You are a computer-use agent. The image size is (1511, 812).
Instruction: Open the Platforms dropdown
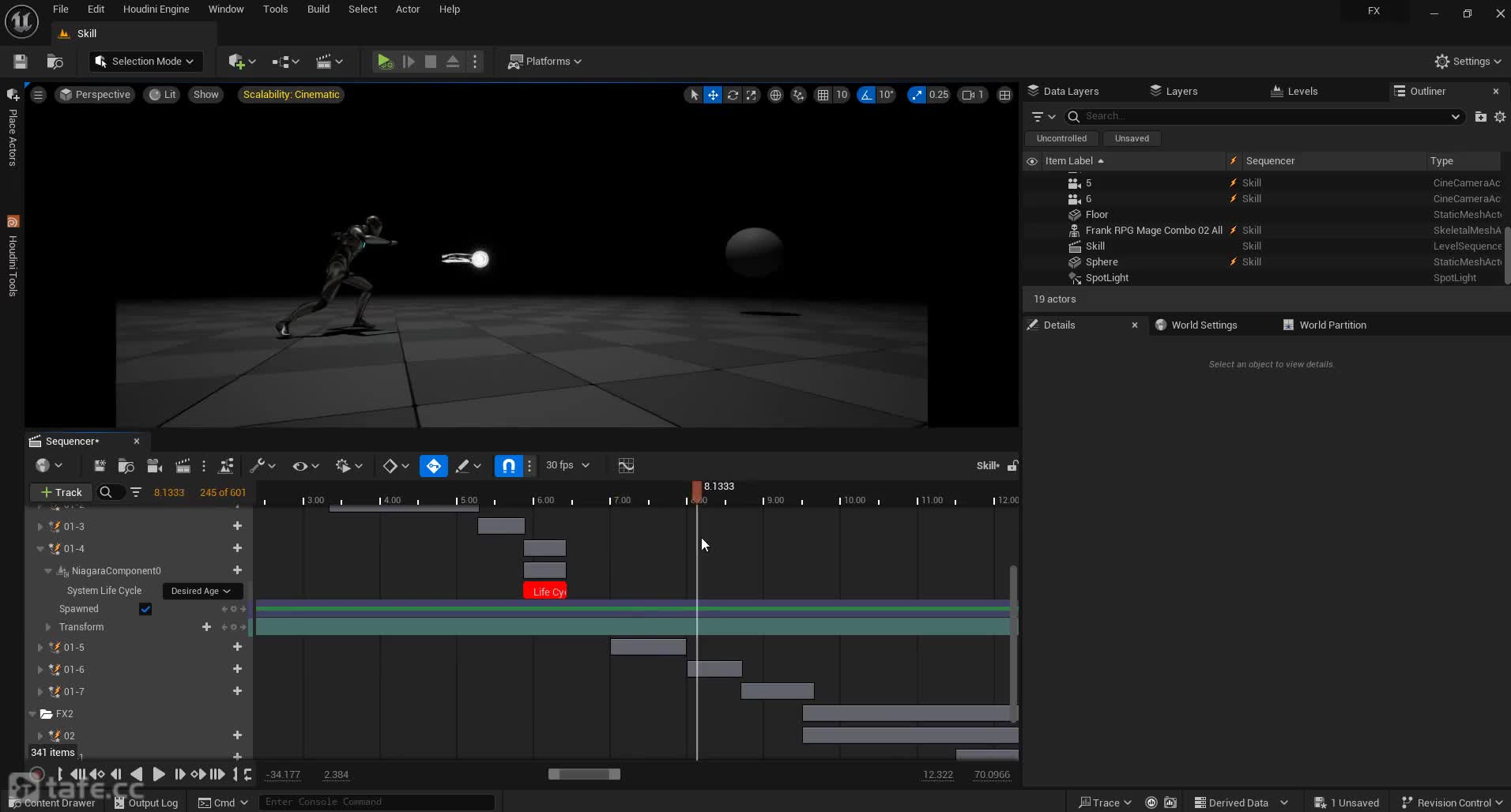tap(545, 62)
